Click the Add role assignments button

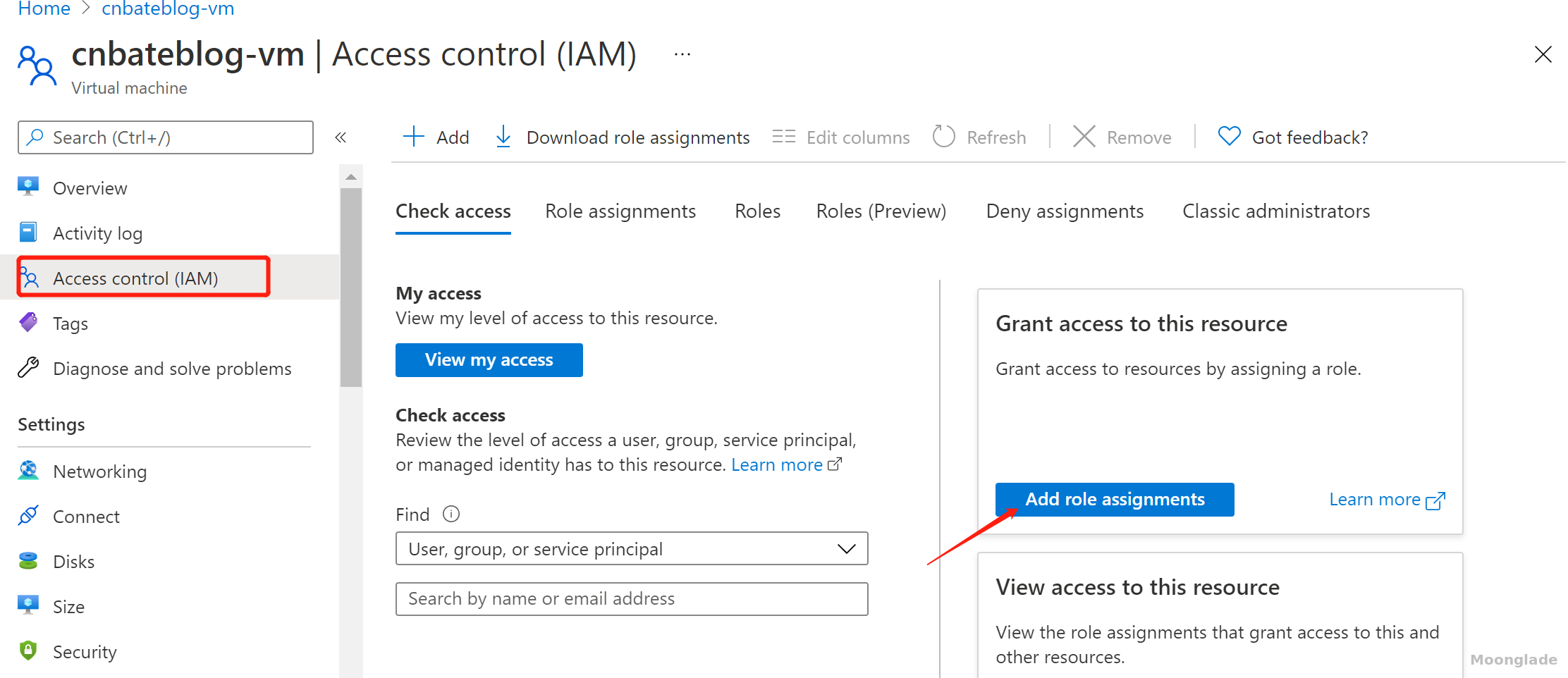click(1115, 500)
